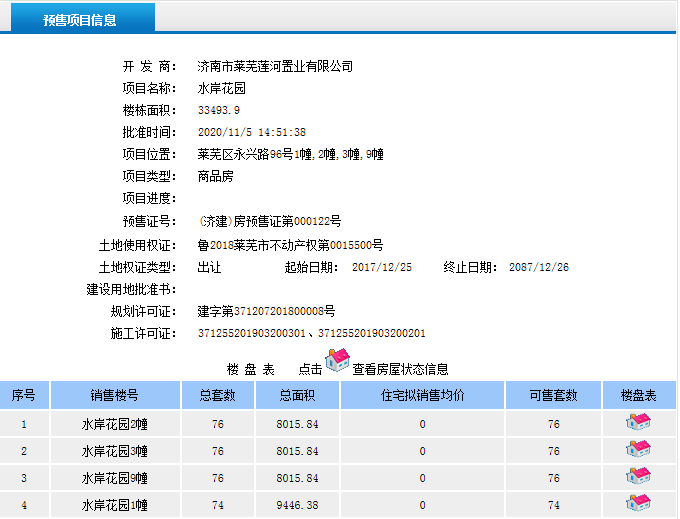Click the 楼 盘 表 section heading
The height and width of the screenshot is (519, 680).
pyautogui.click(x=251, y=369)
